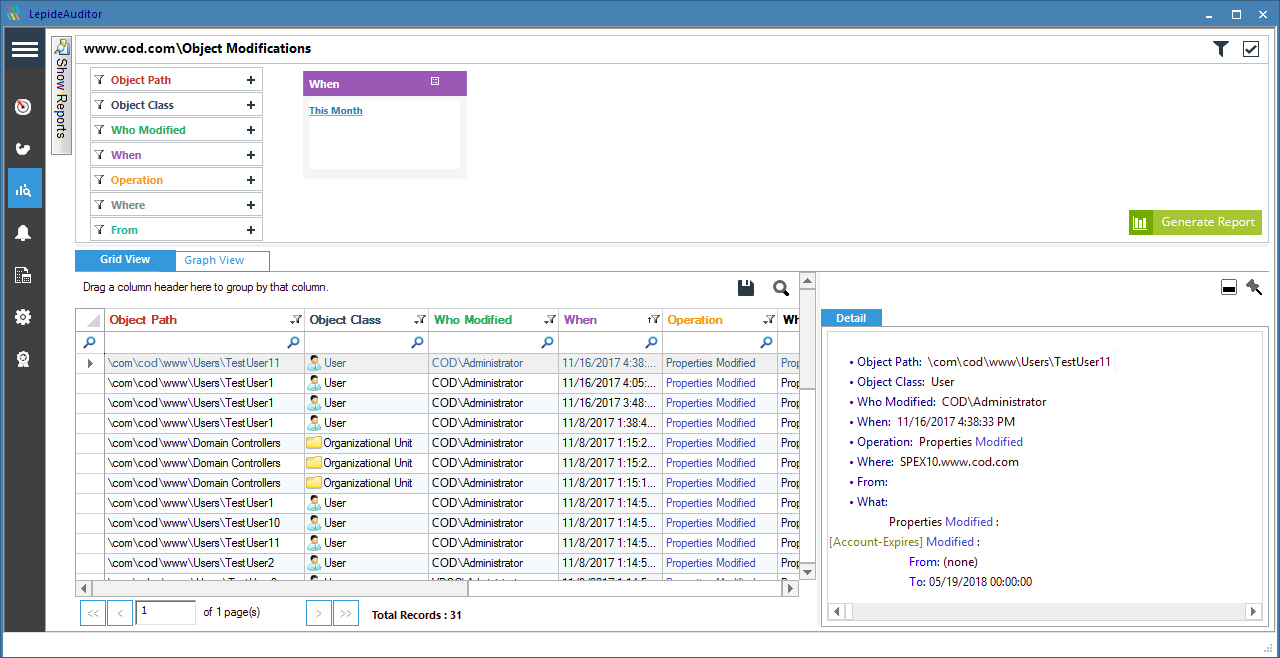The image size is (1280, 658).
Task: Click the minimize icon of the Detail panel
Action: click(x=1229, y=288)
